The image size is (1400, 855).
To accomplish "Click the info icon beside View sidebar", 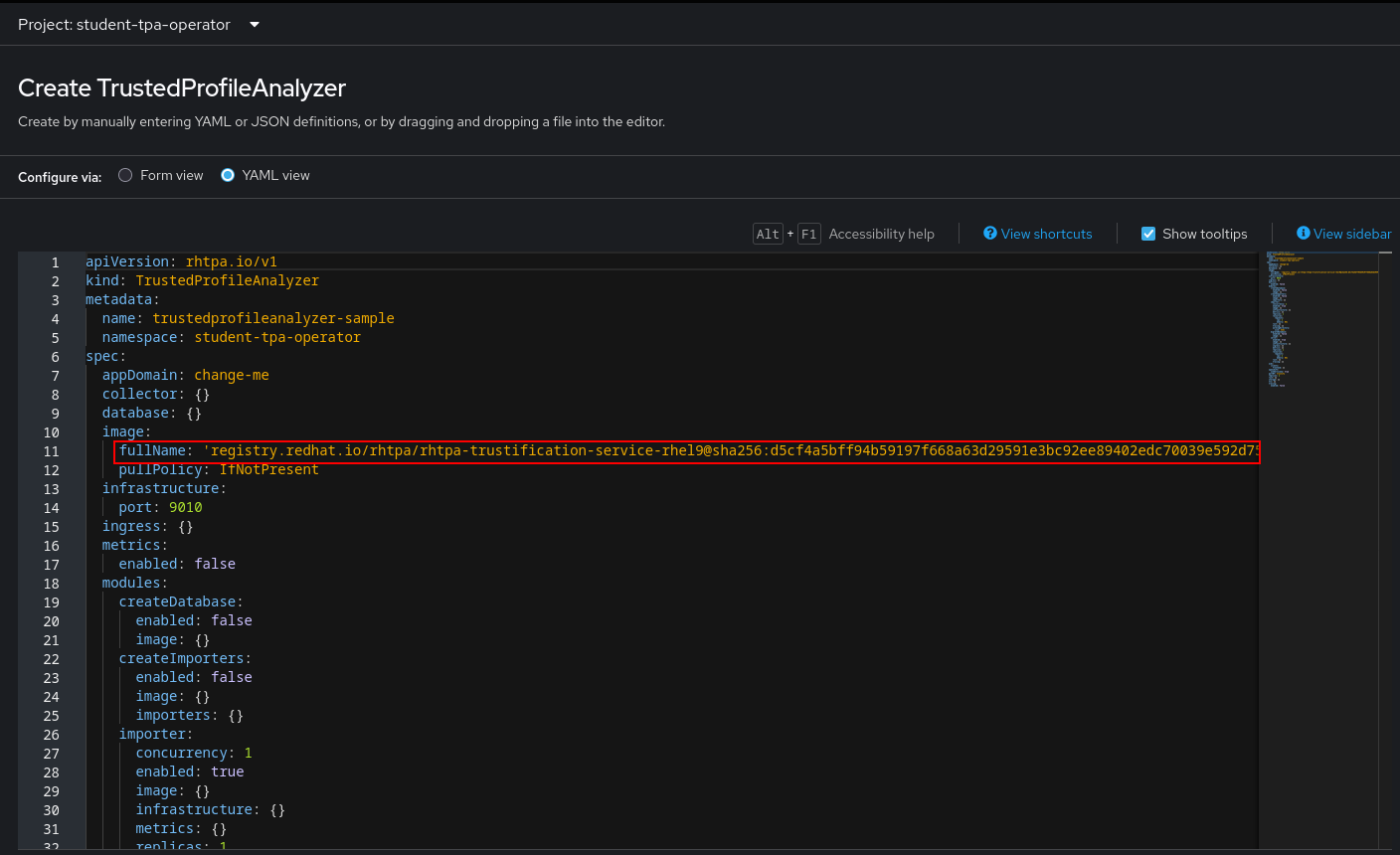I will (x=1304, y=234).
